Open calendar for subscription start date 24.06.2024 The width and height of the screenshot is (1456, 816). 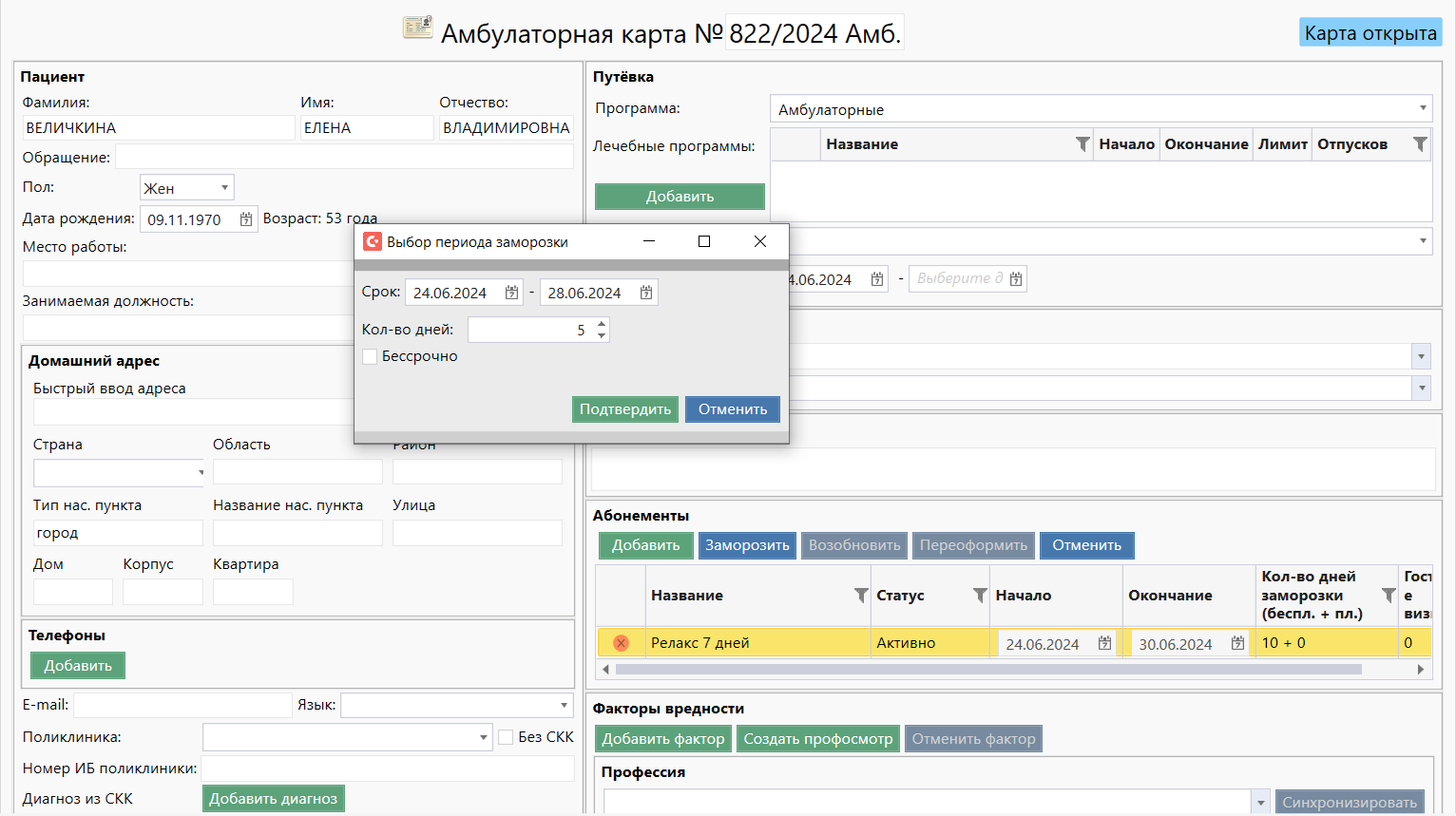[1104, 643]
